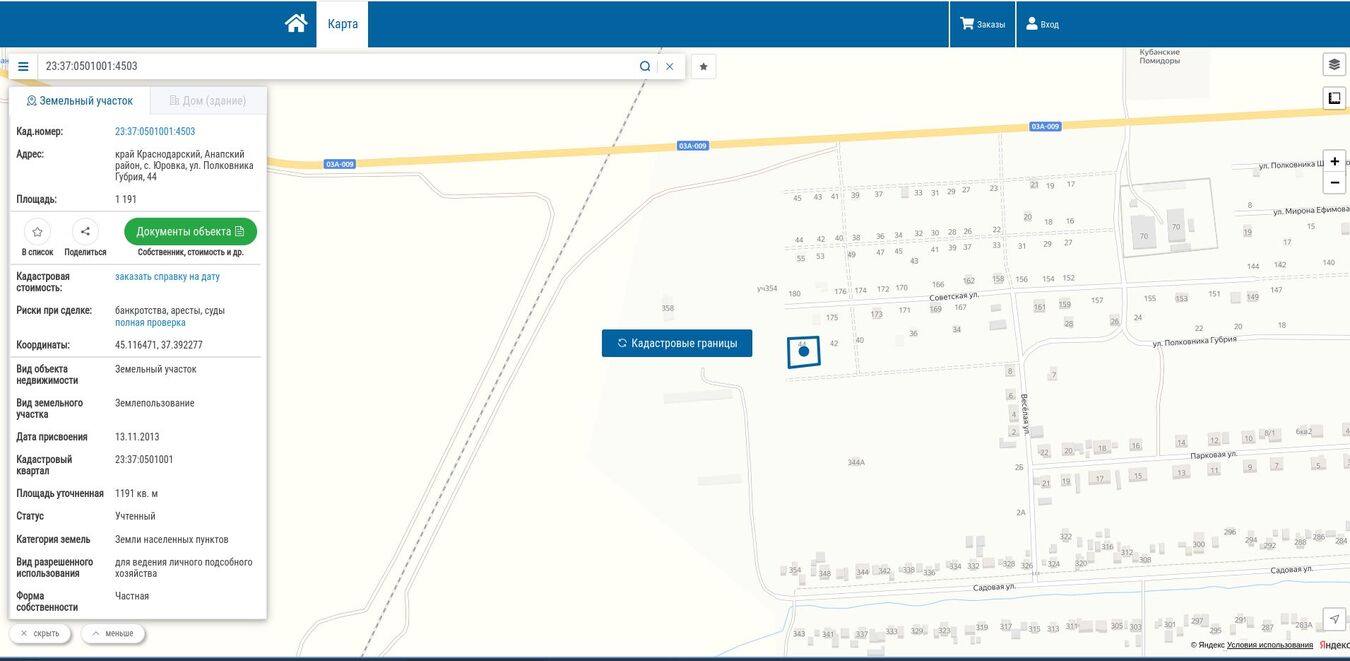Share this parcel via share icon

coord(85,231)
